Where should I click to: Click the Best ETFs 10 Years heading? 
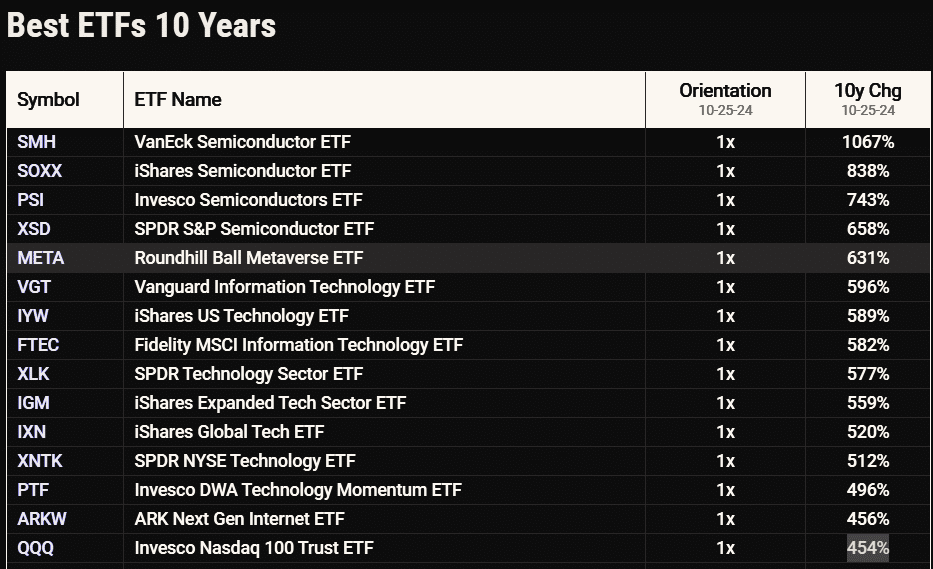142,26
